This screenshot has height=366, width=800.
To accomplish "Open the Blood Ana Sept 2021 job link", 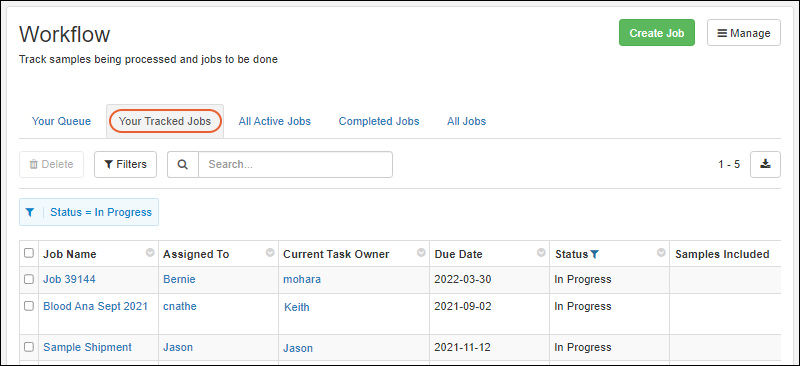I will click(95, 306).
